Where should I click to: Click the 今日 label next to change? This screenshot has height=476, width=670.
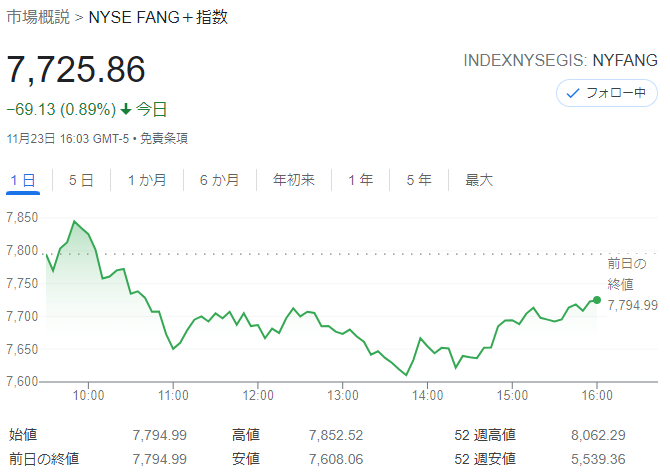151,109
